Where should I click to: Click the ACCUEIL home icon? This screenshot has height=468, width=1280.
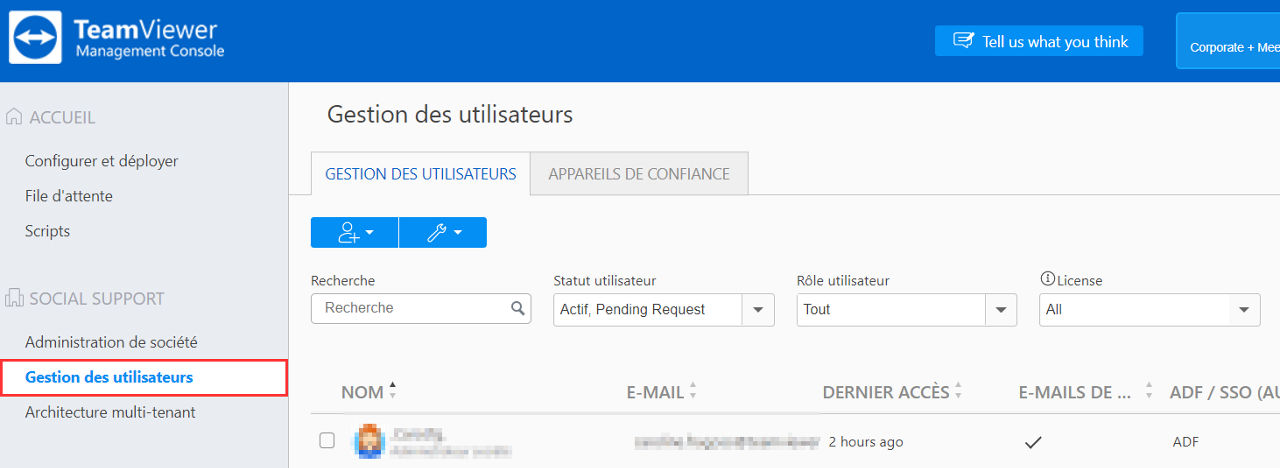pyautogui.click(x=14, y=117)
